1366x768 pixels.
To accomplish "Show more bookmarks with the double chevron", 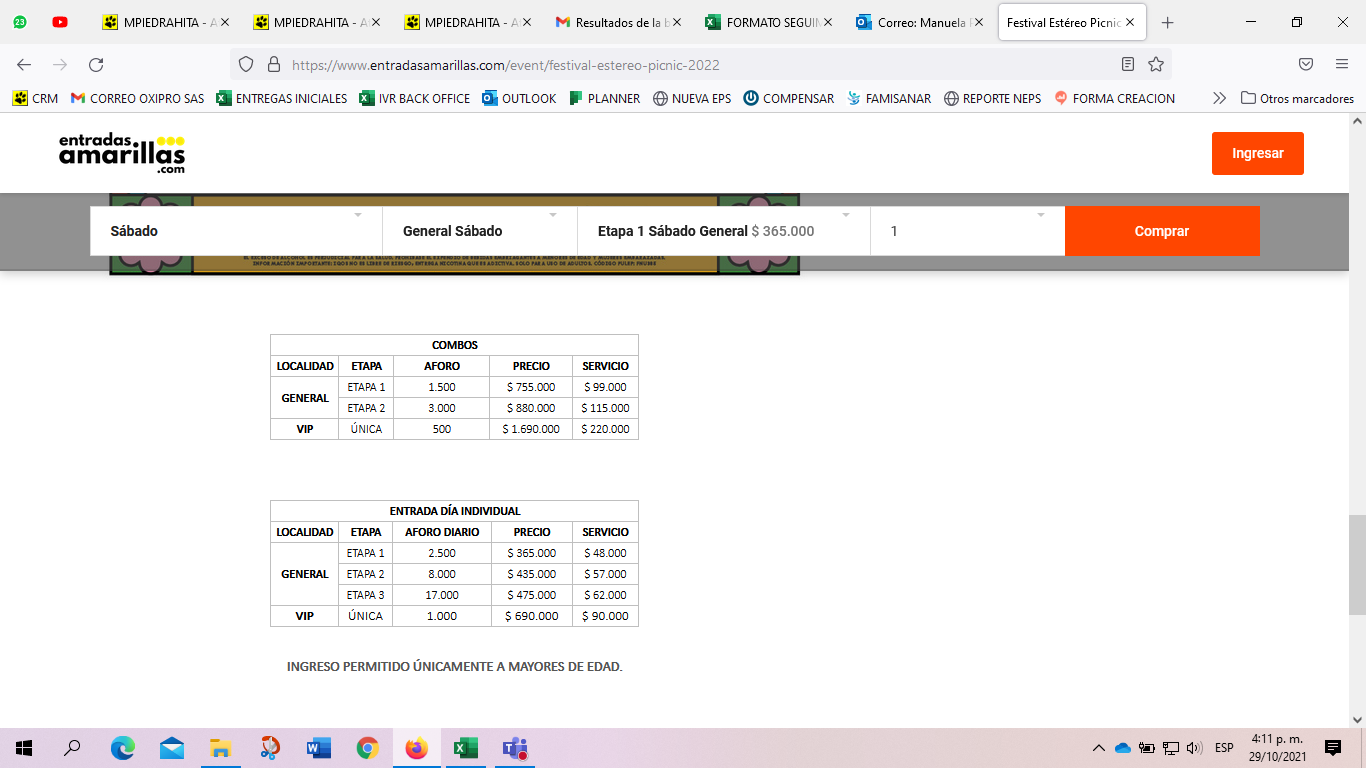I will pyautogui.click(x=1218, y=98).
